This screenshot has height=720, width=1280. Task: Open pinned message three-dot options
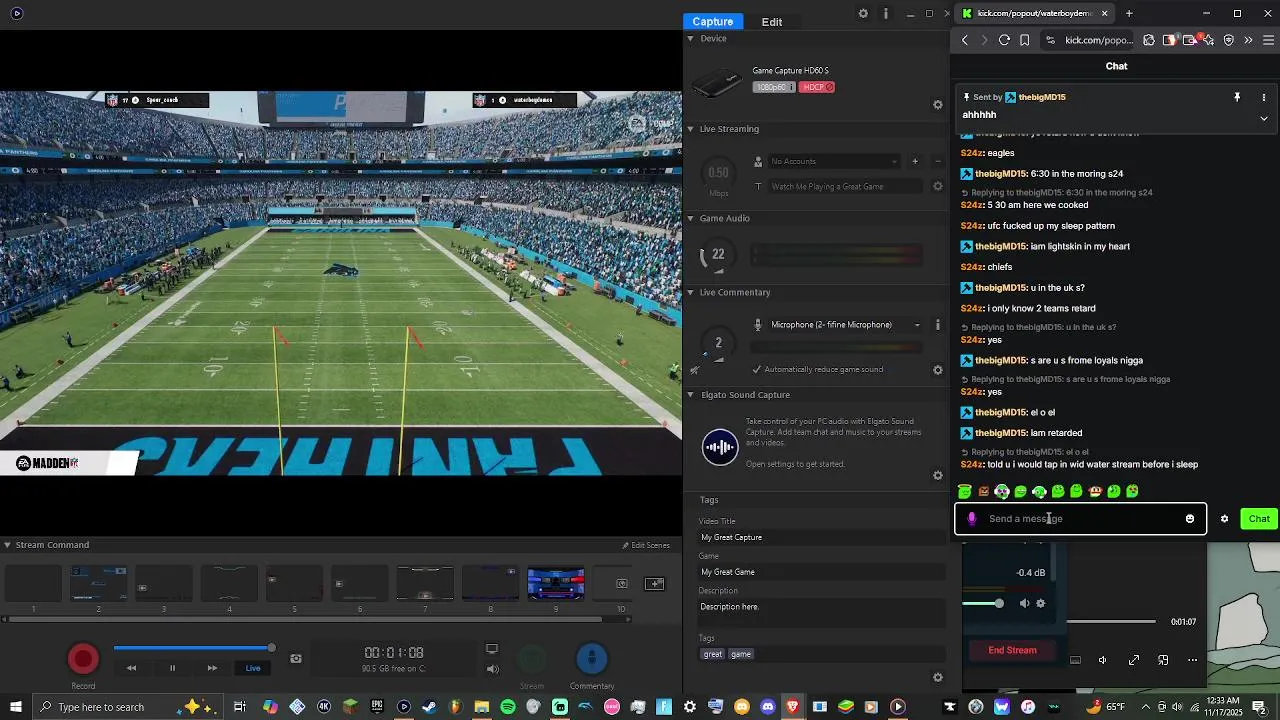click(1264, 97)
